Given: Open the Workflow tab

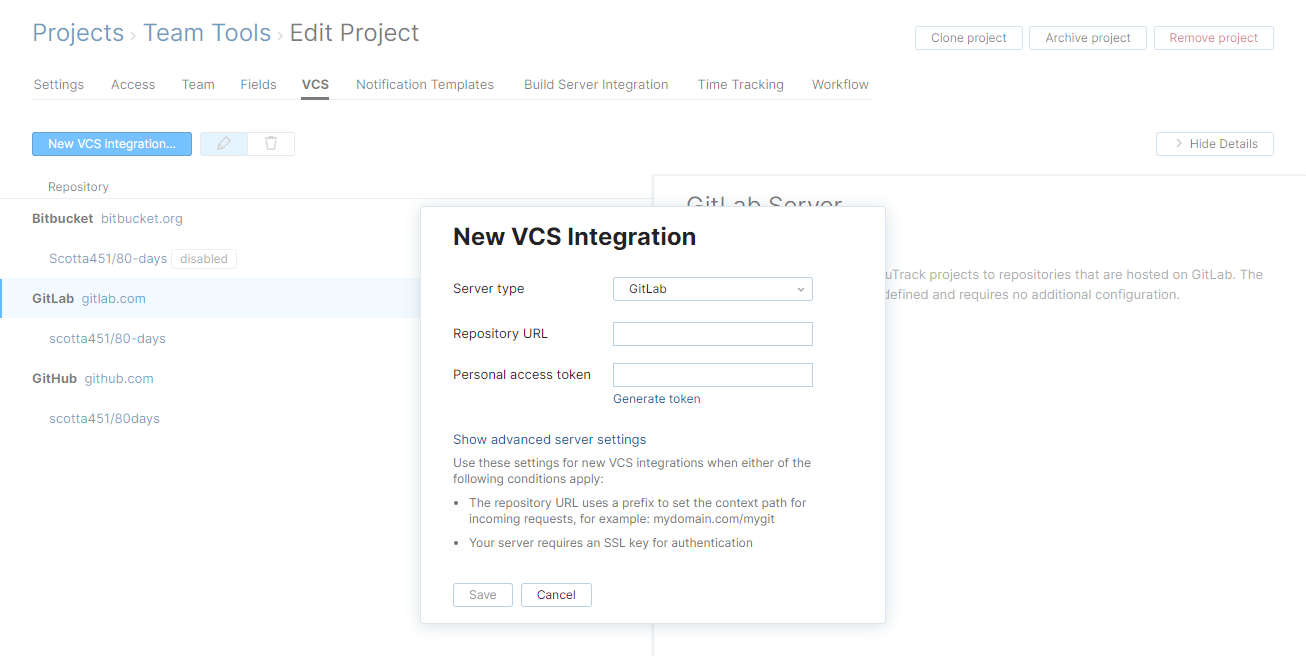Looking at the screenshot, I should click(x=839, y=84).
